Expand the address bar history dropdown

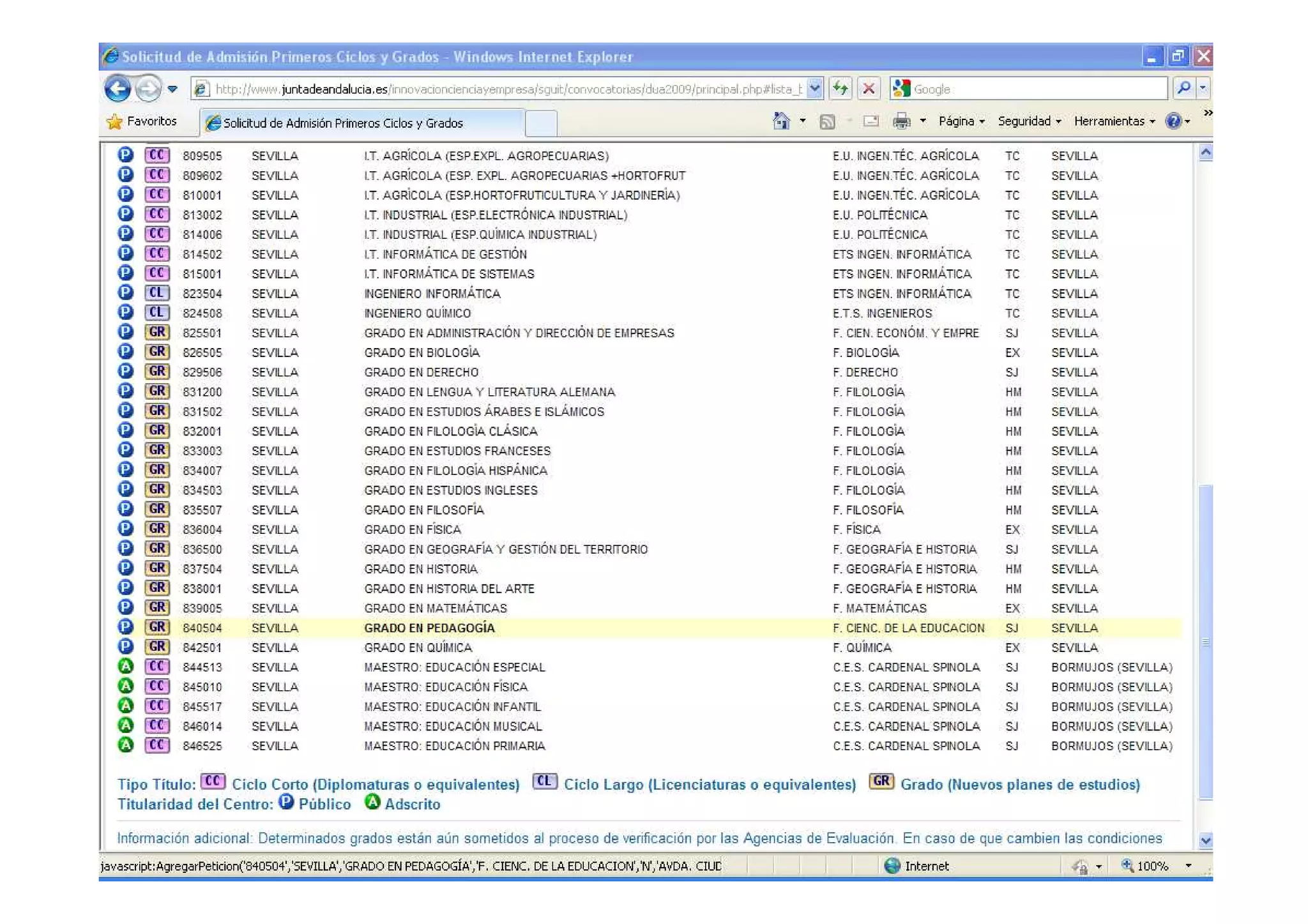pos(814,89)
